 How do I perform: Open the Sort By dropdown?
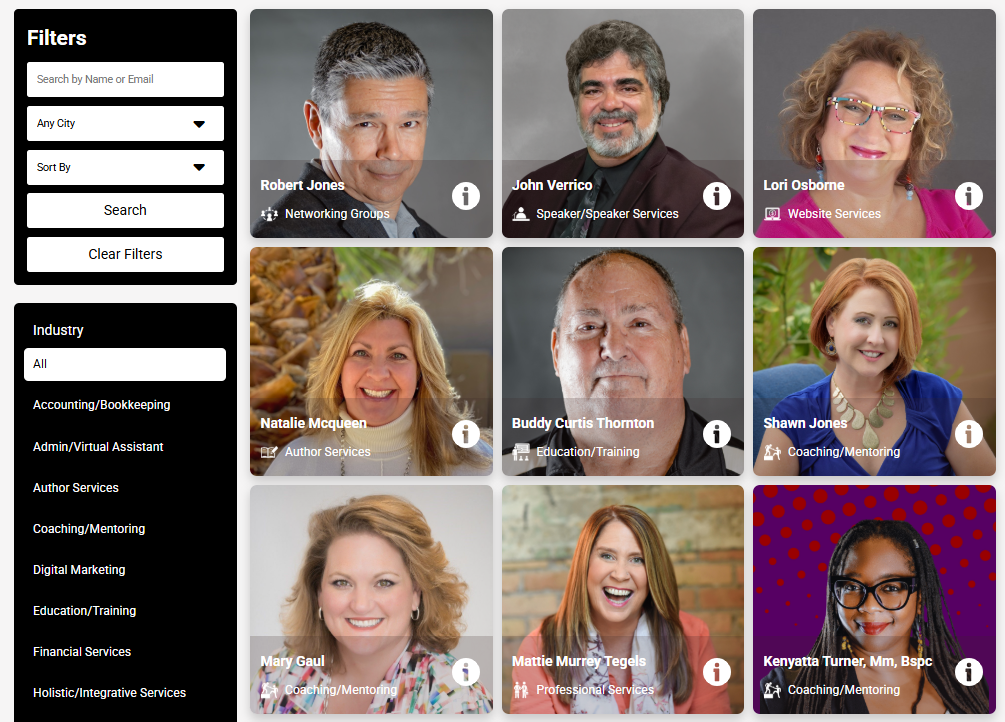126,167
